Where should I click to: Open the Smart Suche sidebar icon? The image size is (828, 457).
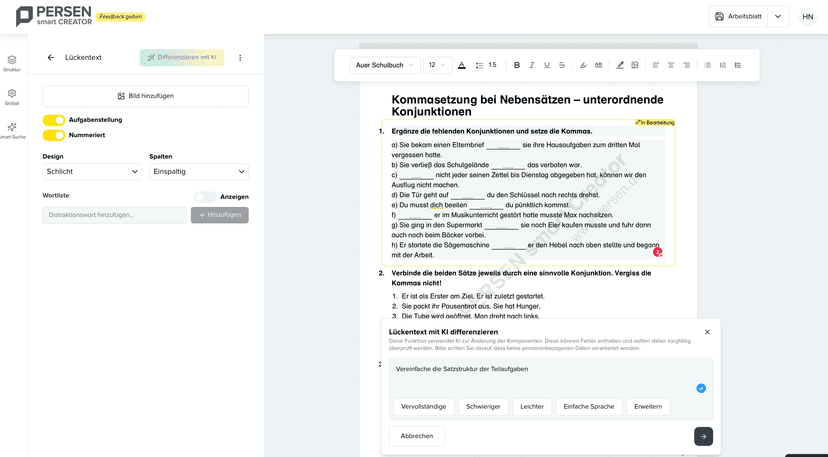[12, 130]
